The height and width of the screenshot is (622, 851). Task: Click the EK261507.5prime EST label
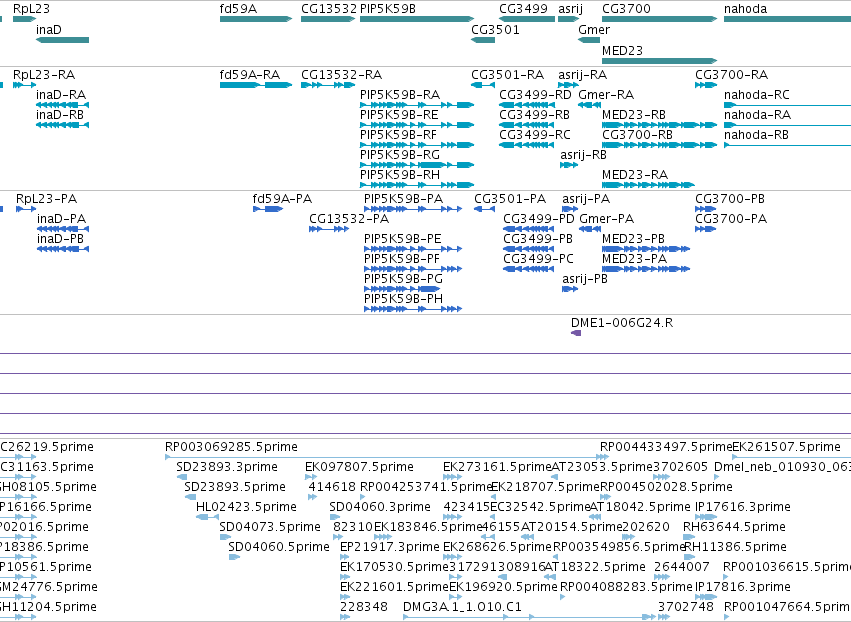point(786,447)
